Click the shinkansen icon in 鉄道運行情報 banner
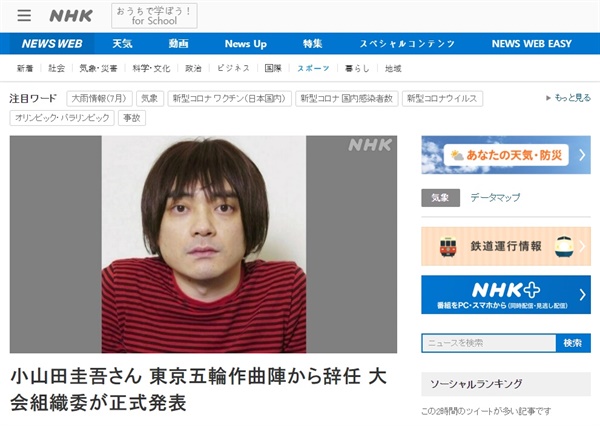The width and height of the screenshot is (600, 426). (564, 246)
